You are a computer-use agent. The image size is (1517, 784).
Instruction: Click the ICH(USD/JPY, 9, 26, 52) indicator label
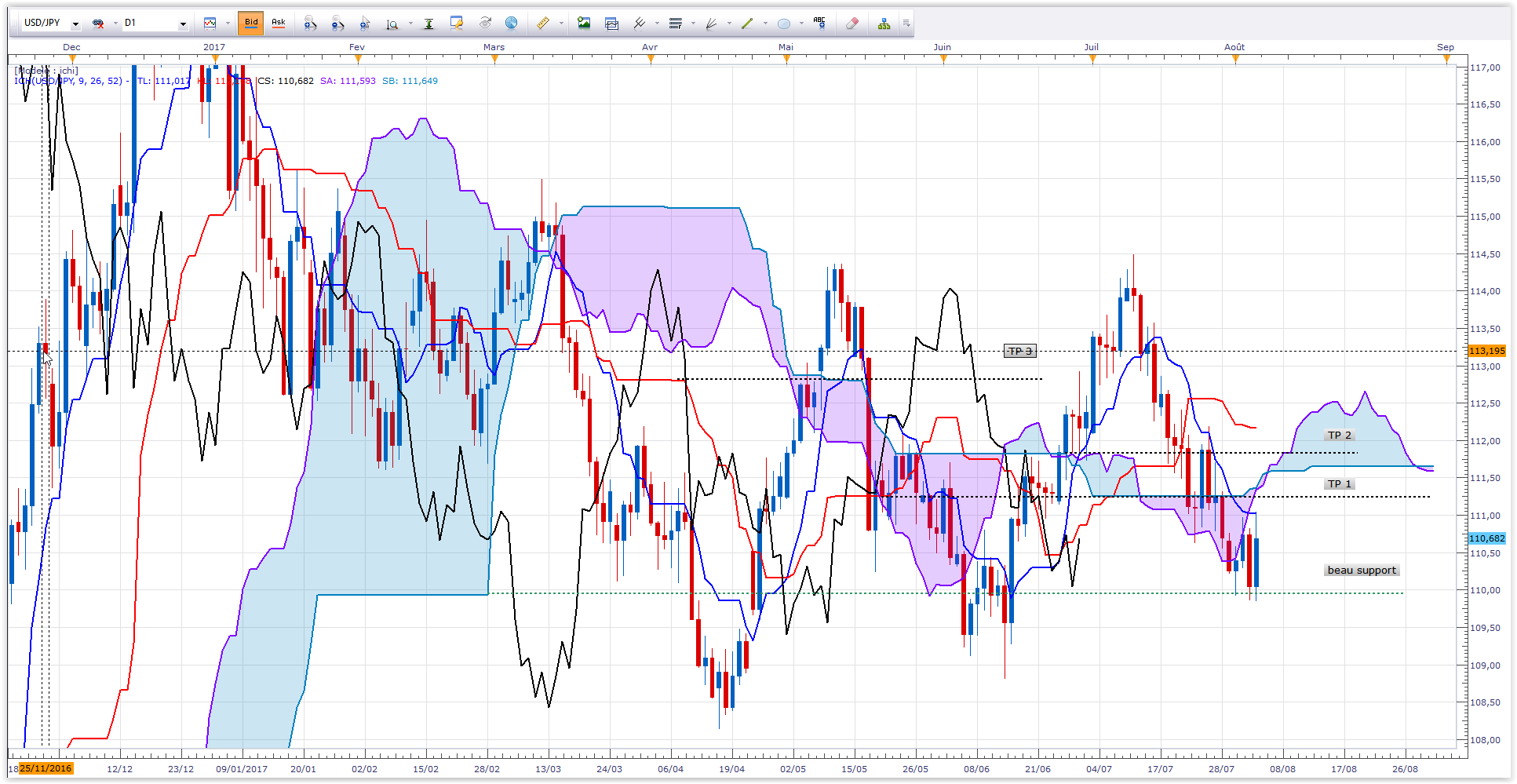pos(68,81)
